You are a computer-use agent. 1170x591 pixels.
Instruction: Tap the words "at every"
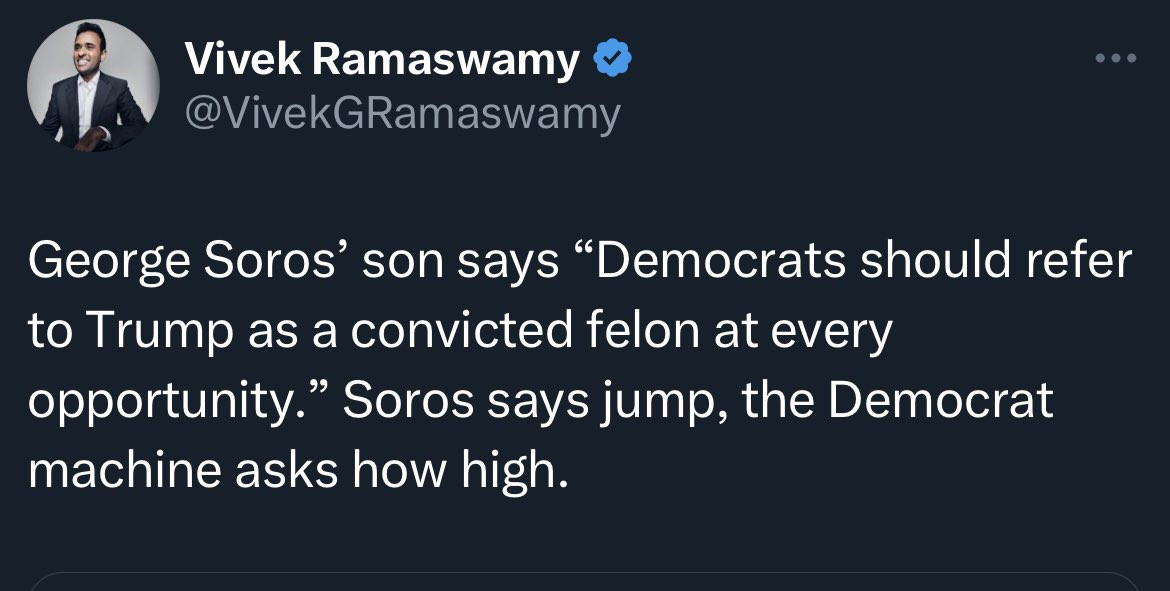point(802,332)
